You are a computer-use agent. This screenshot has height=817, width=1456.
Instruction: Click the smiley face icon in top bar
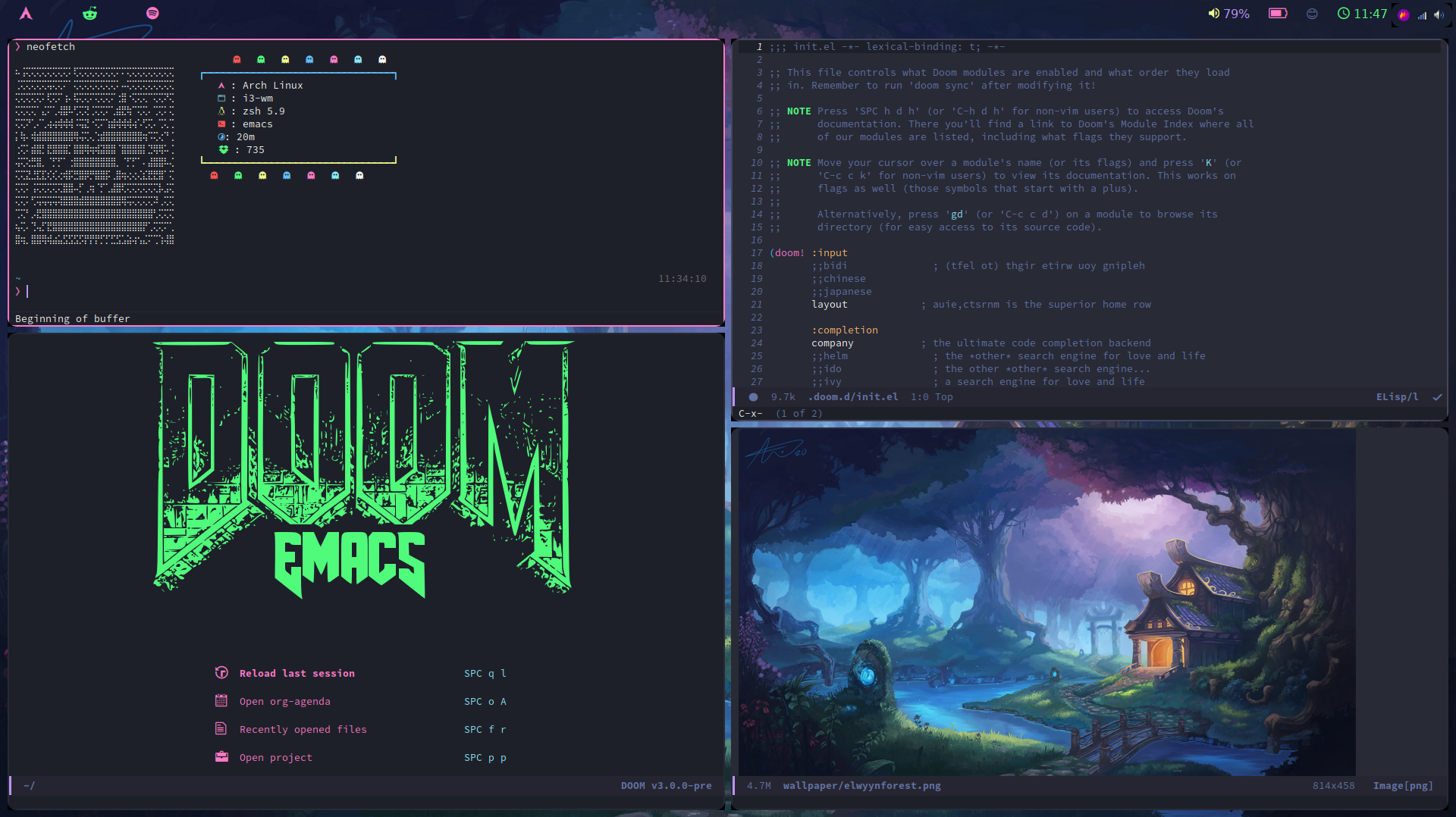[1312, 13]
